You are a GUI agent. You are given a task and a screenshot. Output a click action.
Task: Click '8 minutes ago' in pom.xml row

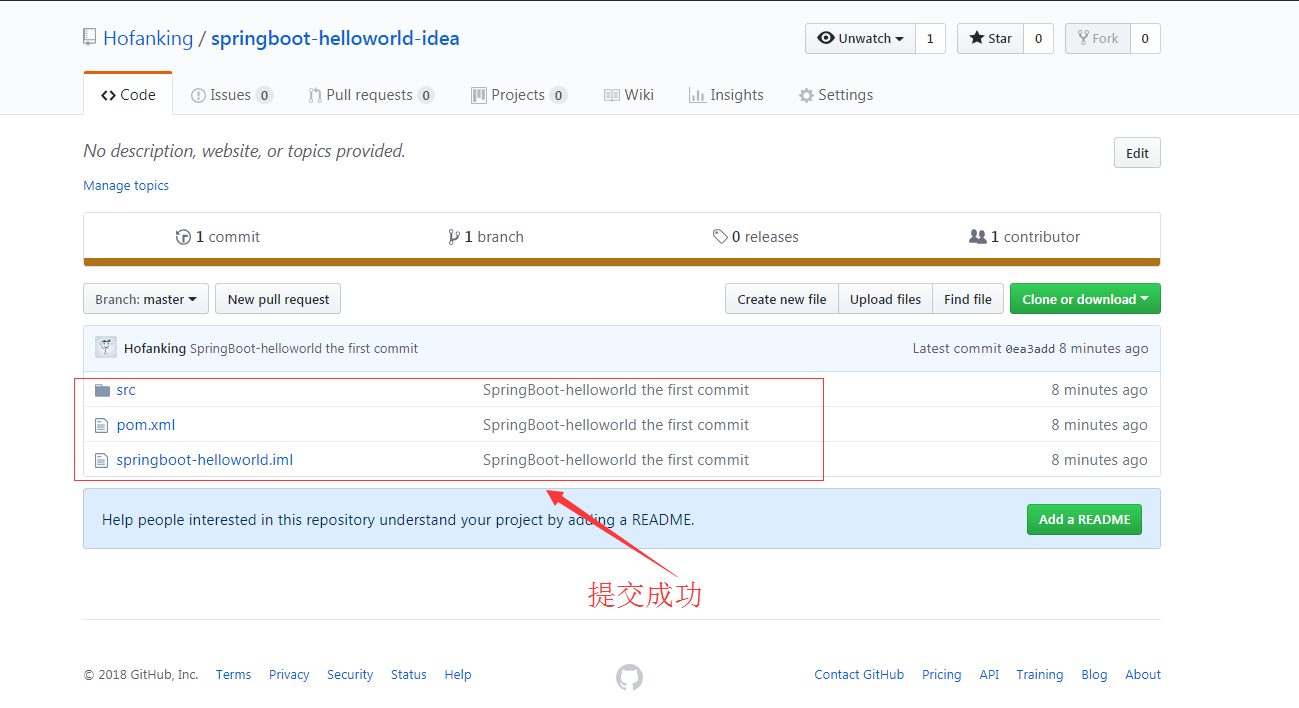[1099, 425]
